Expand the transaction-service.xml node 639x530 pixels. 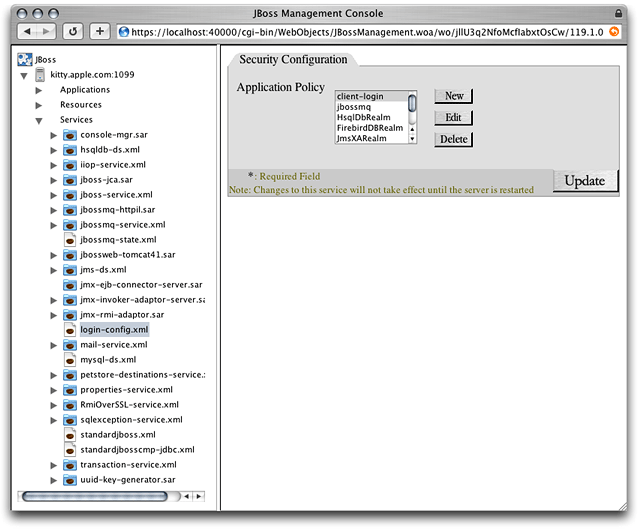click(53, 465)
